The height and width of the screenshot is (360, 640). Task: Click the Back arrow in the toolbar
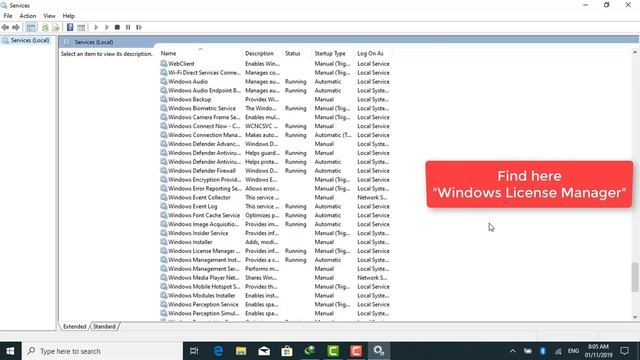5,27
